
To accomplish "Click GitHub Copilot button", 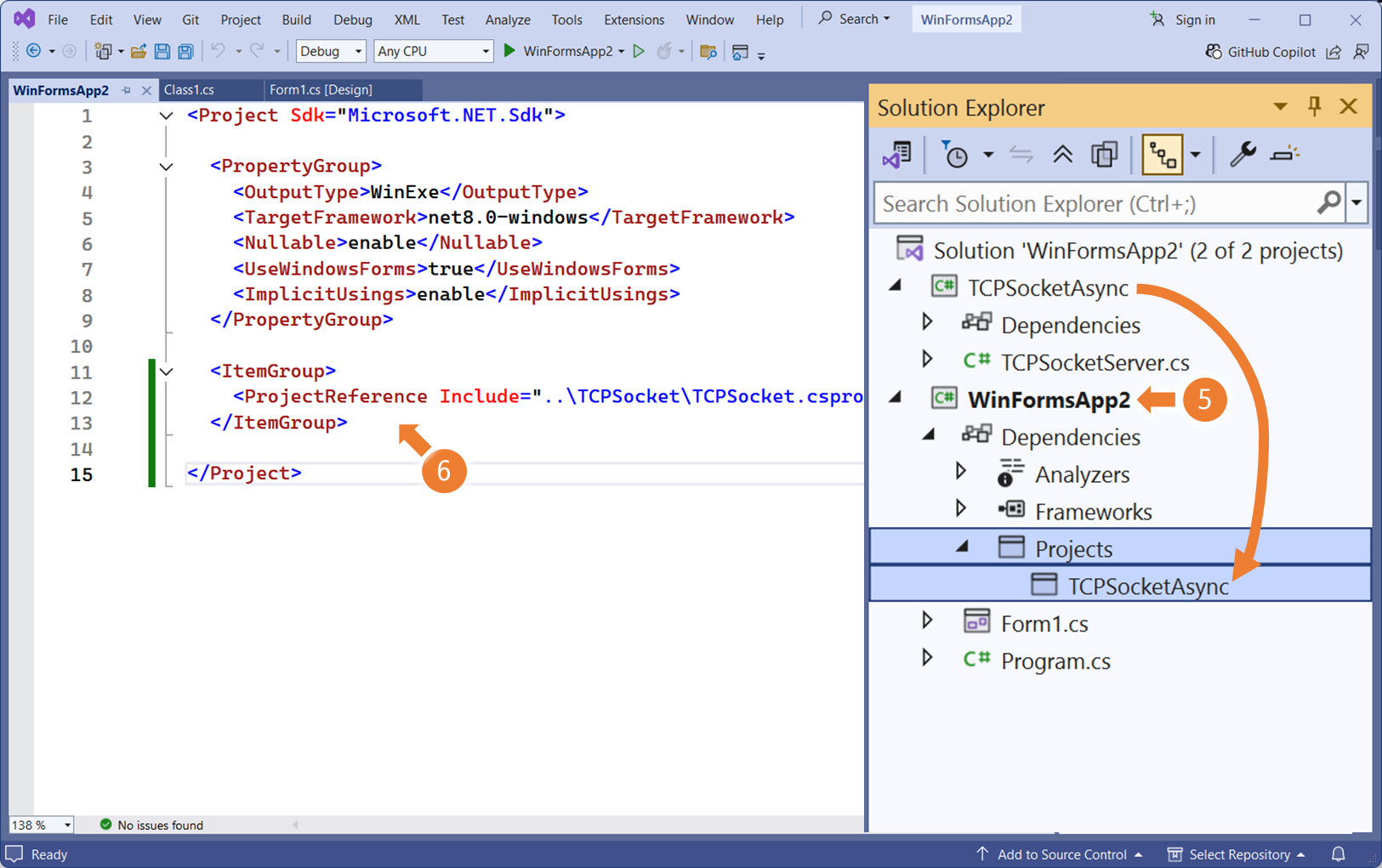I will click(x=1260, y=52).
